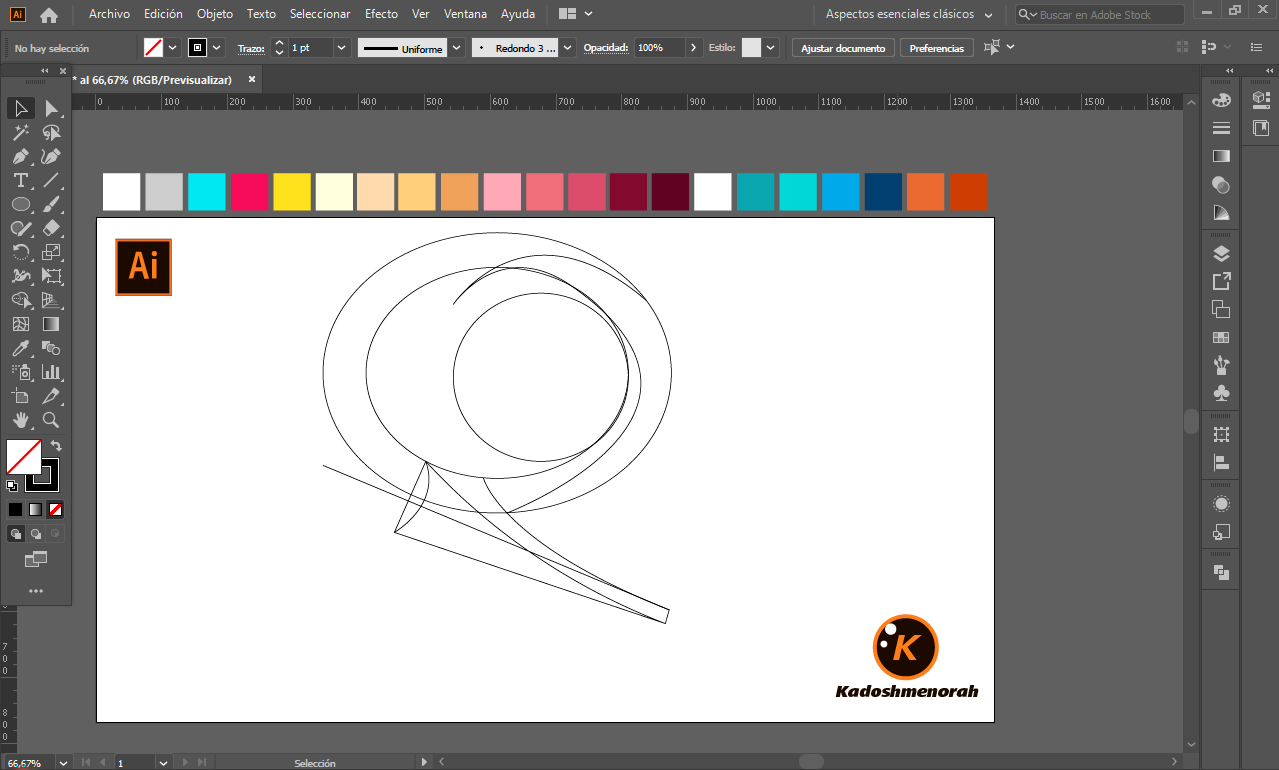Open the Objeto menu
Screen dimensions: 1279x770
pyautogui.click(x=215, y=14)
